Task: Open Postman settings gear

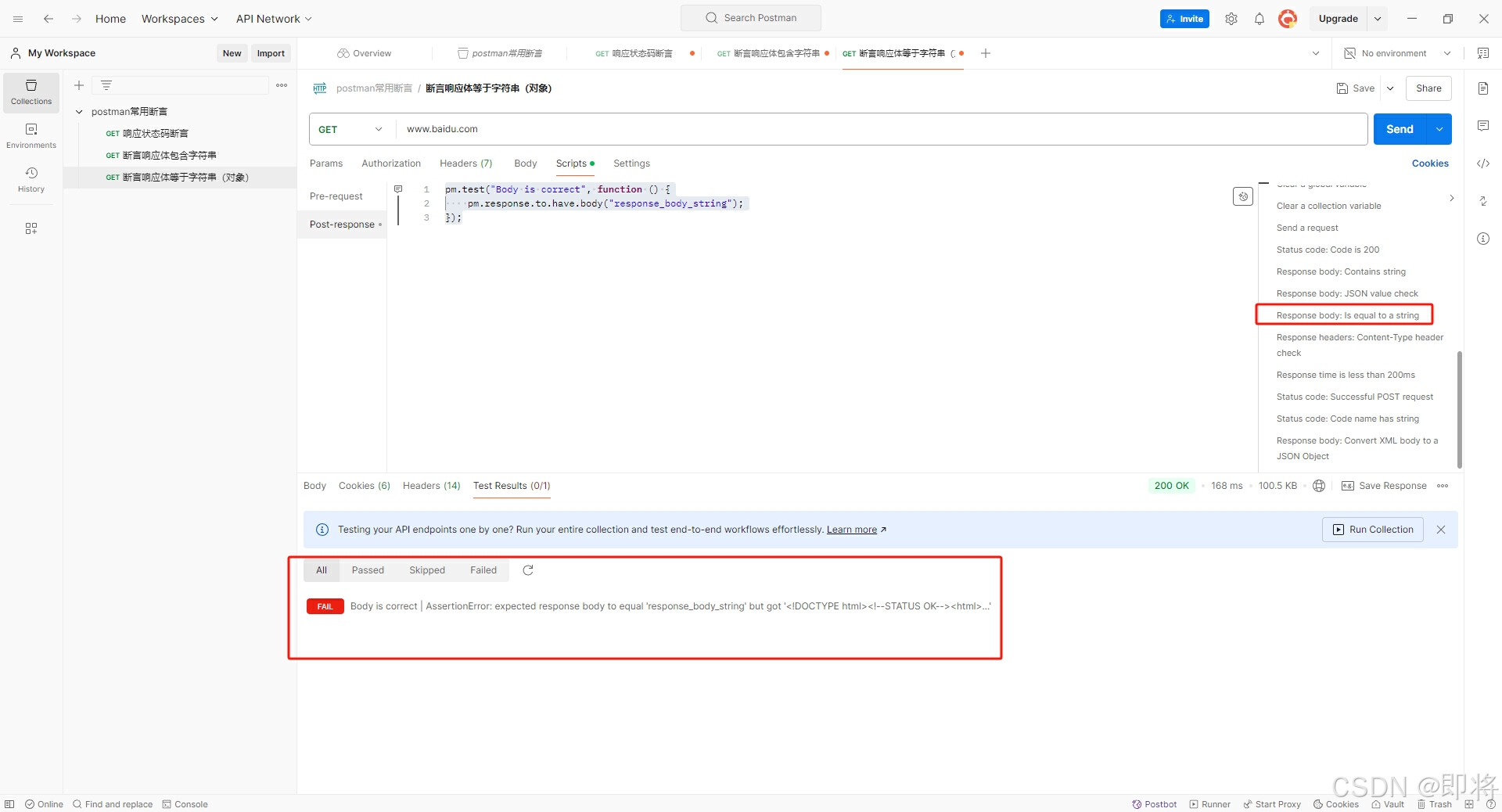Action: 1231,19
